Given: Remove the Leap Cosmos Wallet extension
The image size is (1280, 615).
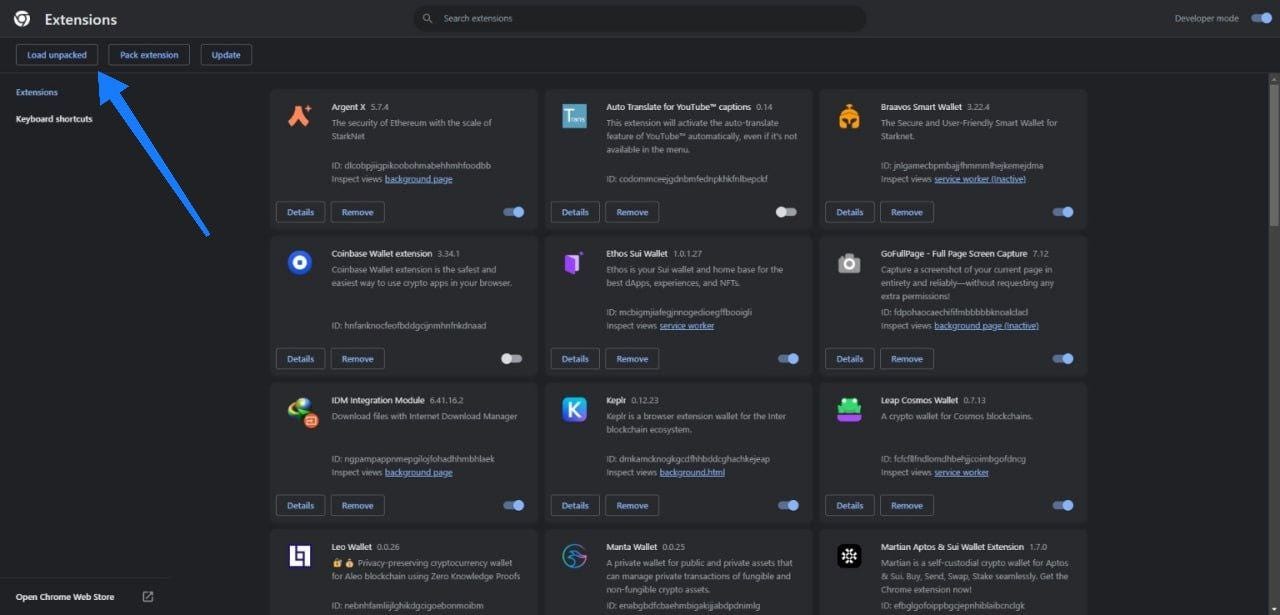Looking at the screenshot, I should 907,505.
